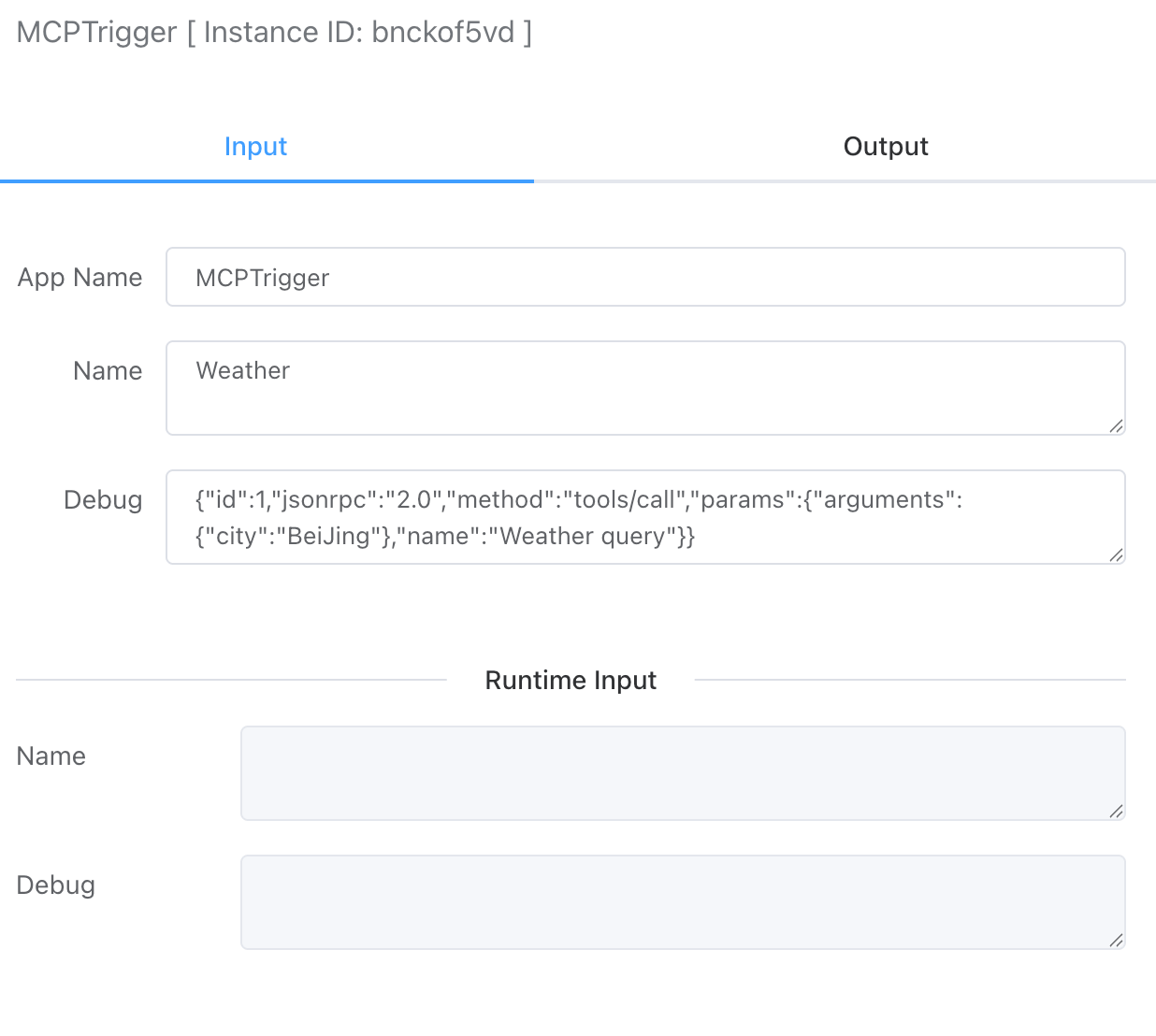Click resize grip on Runtime Name textarea

tap(1116, 812)
